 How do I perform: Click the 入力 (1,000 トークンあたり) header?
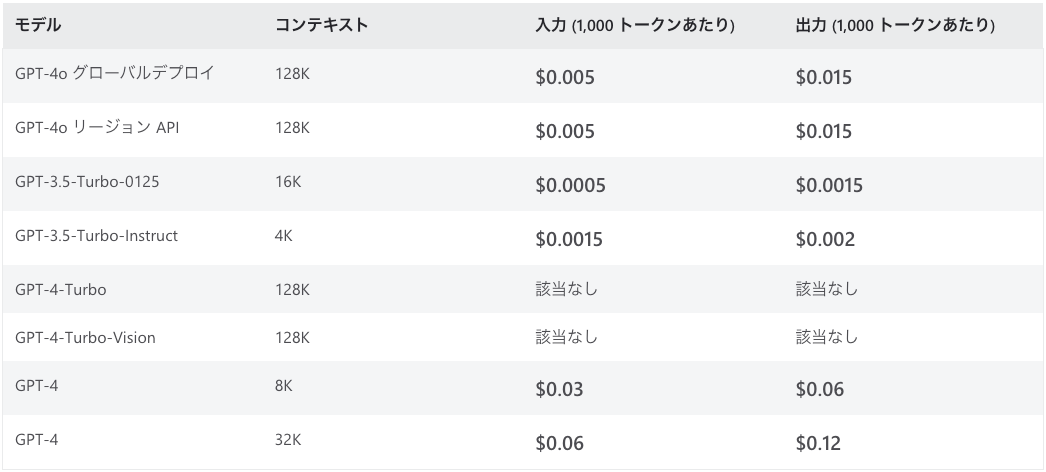coord(635,25)
